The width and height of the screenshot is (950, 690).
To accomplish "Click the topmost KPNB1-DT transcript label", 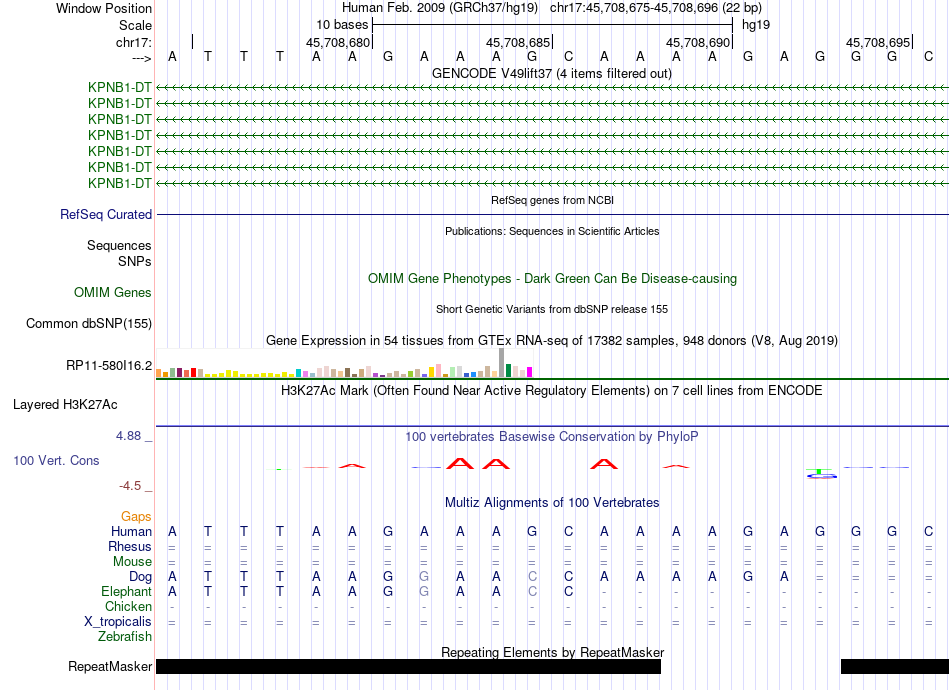I will coord(120,87).
